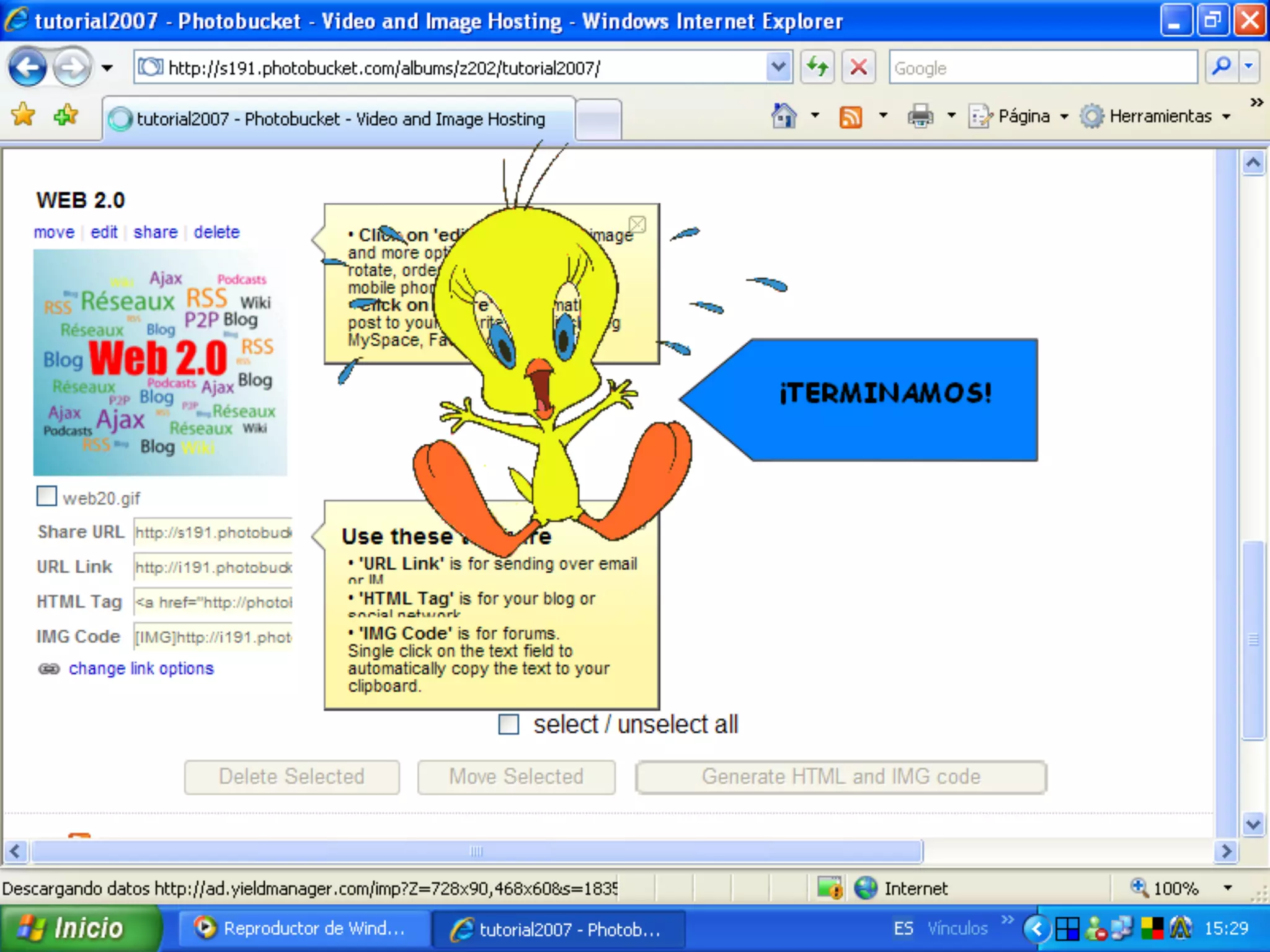Image resolution: width=1270 pixels, height=952 pixels.
Task: Click the IMG Code text field
Action: [x=213, y=637]
